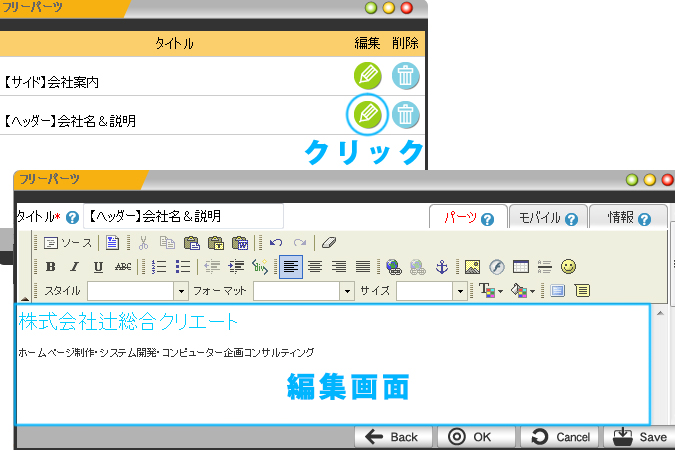Click the Anchor icon
The width and height of the screenshot is (675, 450).
[442, 267]
